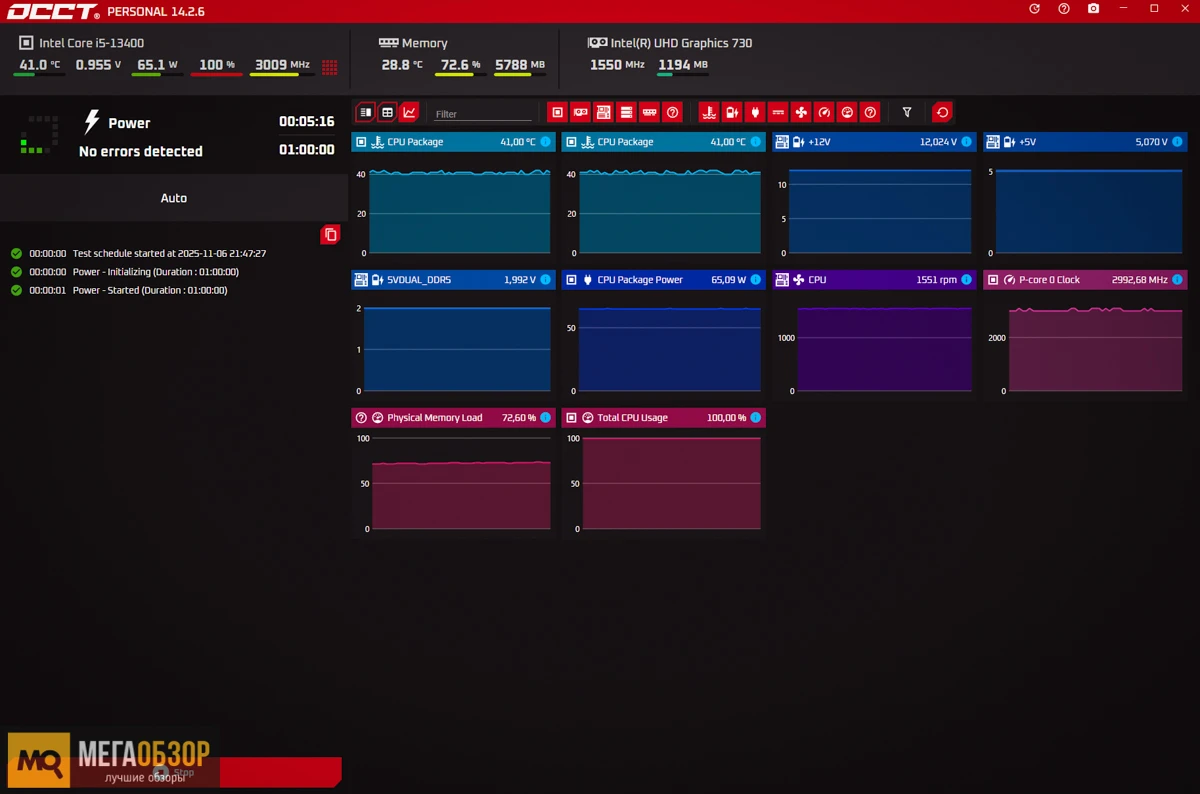The height and width of the screenshot is (794, 1200).
Task: Open the funnel filter options
Action: pyautogui.click(x=907, y=112)
